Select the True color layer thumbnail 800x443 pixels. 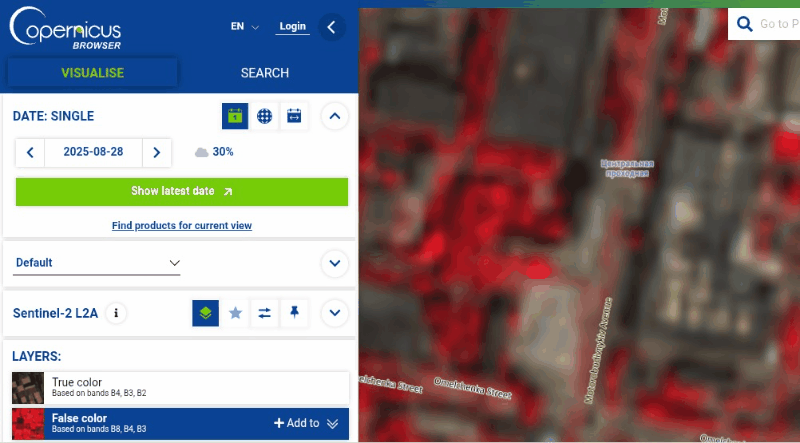(28, 387)
